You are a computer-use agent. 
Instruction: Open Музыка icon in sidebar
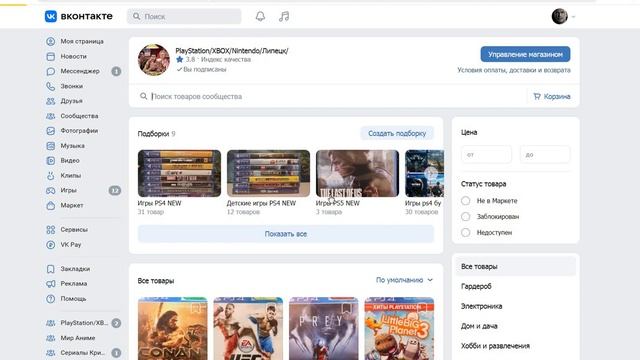click(x=51, y=146)
